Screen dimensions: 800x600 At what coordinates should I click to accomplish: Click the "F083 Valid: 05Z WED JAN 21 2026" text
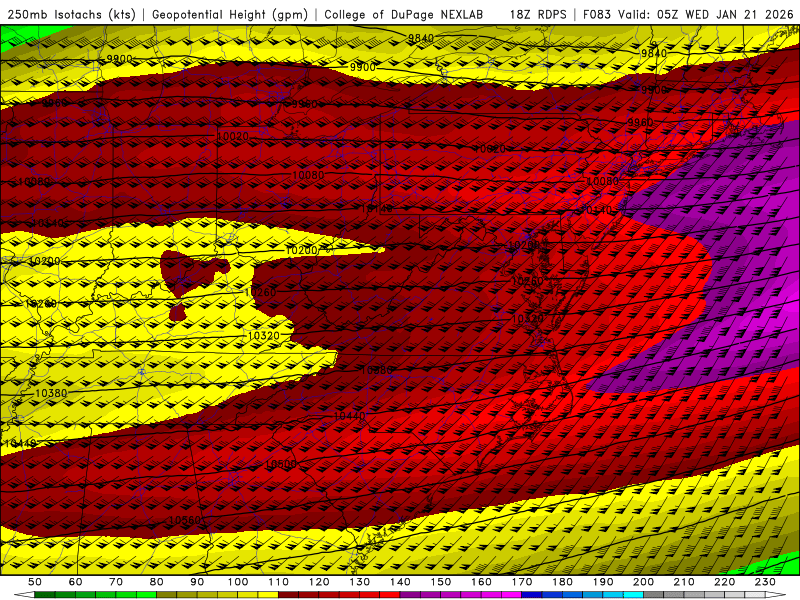pyautogui.click(x=688, y=14)
